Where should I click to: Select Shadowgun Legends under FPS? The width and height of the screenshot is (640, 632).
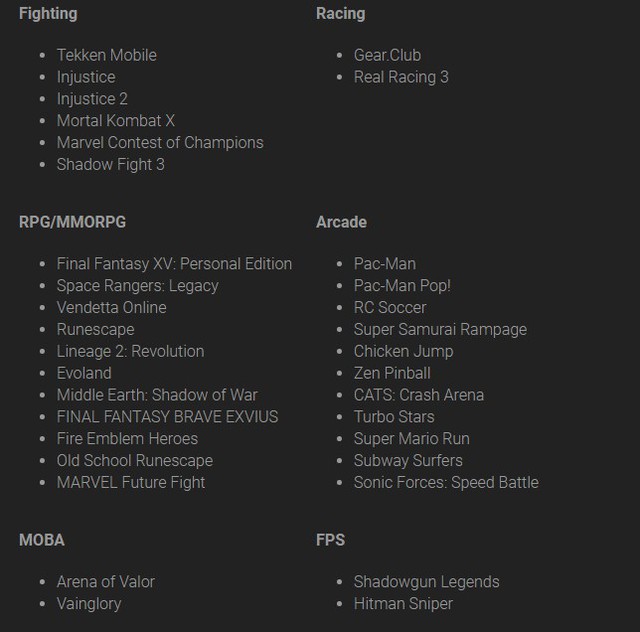[427, 582]
